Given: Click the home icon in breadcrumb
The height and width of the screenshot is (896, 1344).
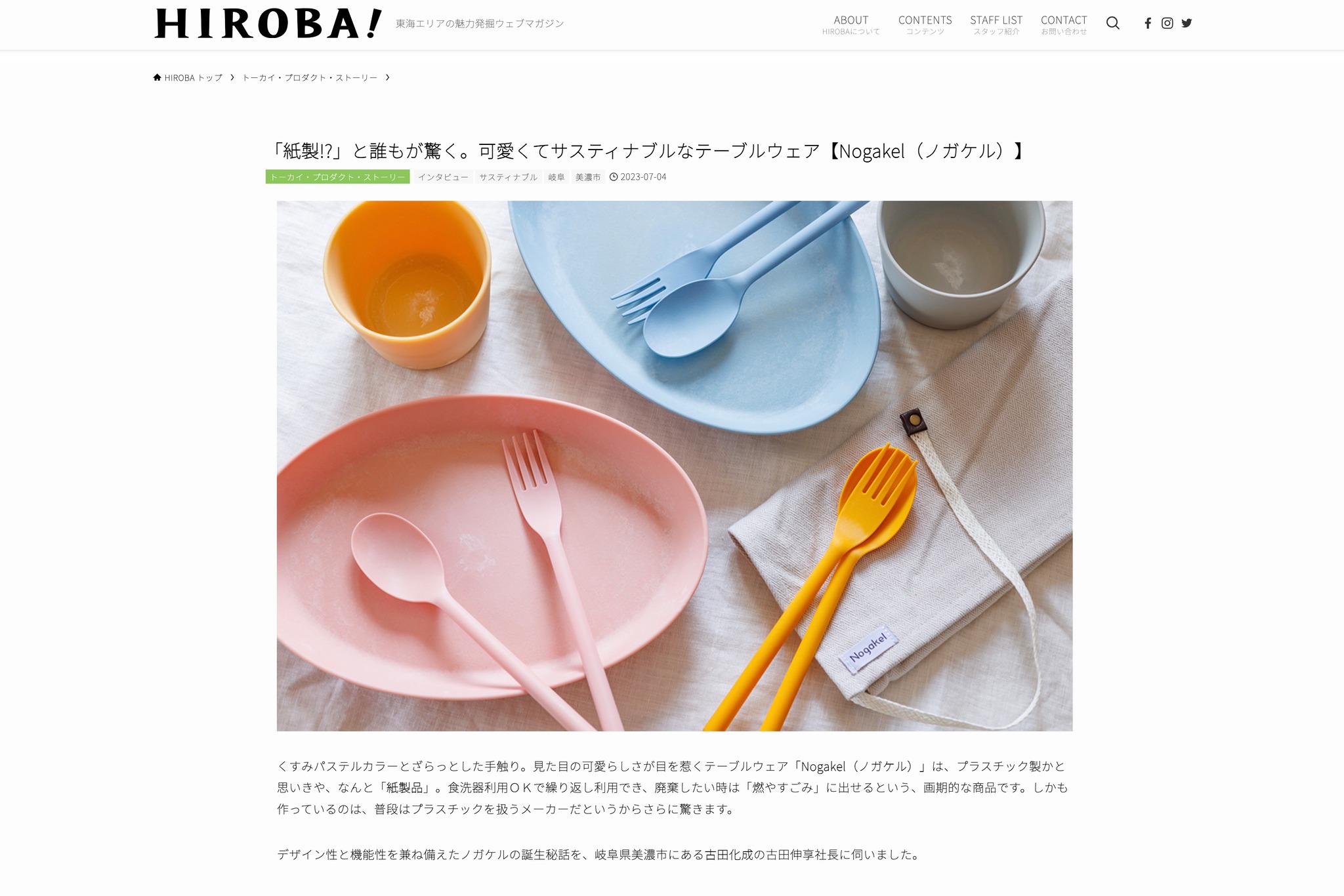Looking at the screenshot, I should point(157,77).
